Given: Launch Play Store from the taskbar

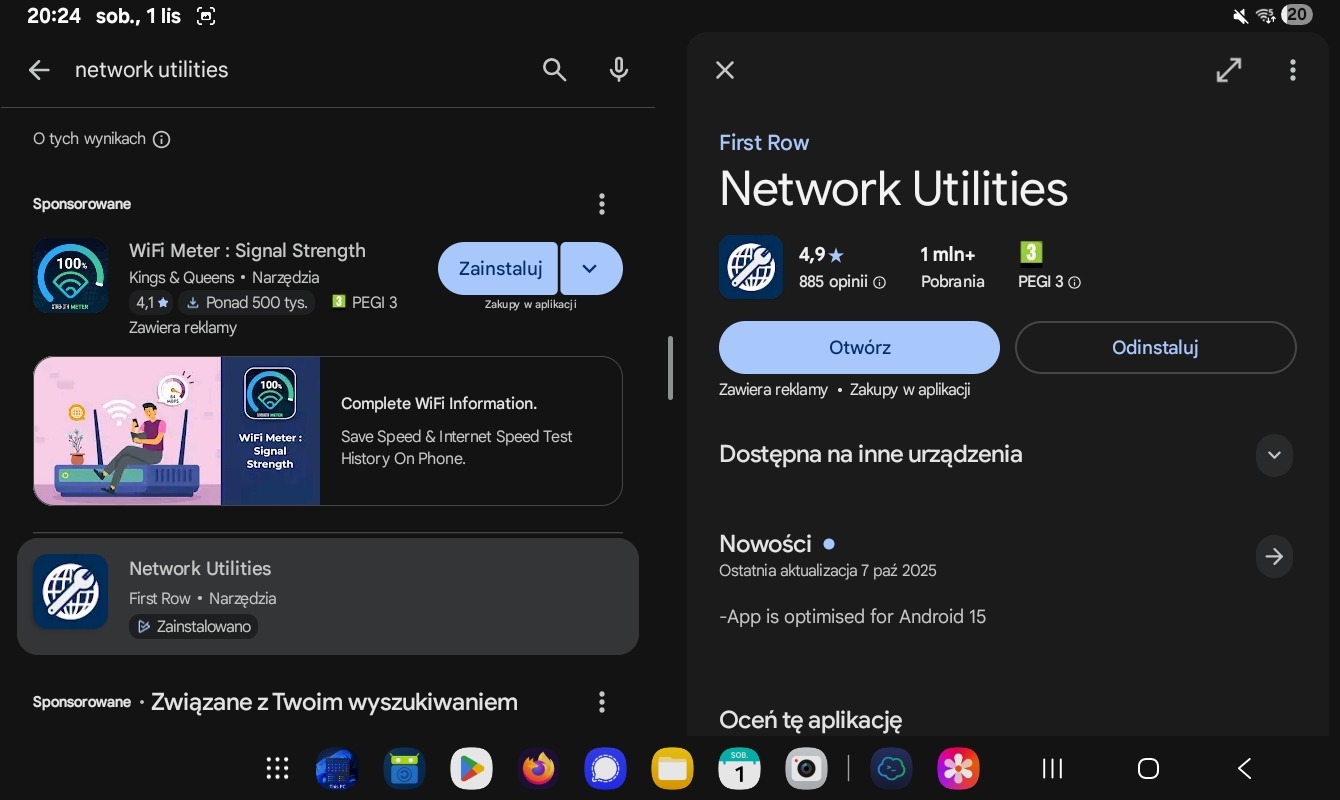Looking at the screenshot, I should tap(471, 768).
